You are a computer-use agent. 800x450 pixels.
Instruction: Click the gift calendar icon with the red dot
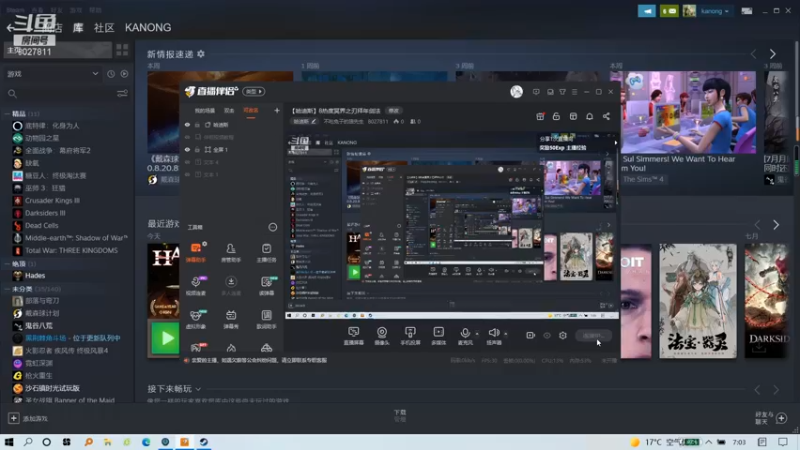[x=540, y=116]
